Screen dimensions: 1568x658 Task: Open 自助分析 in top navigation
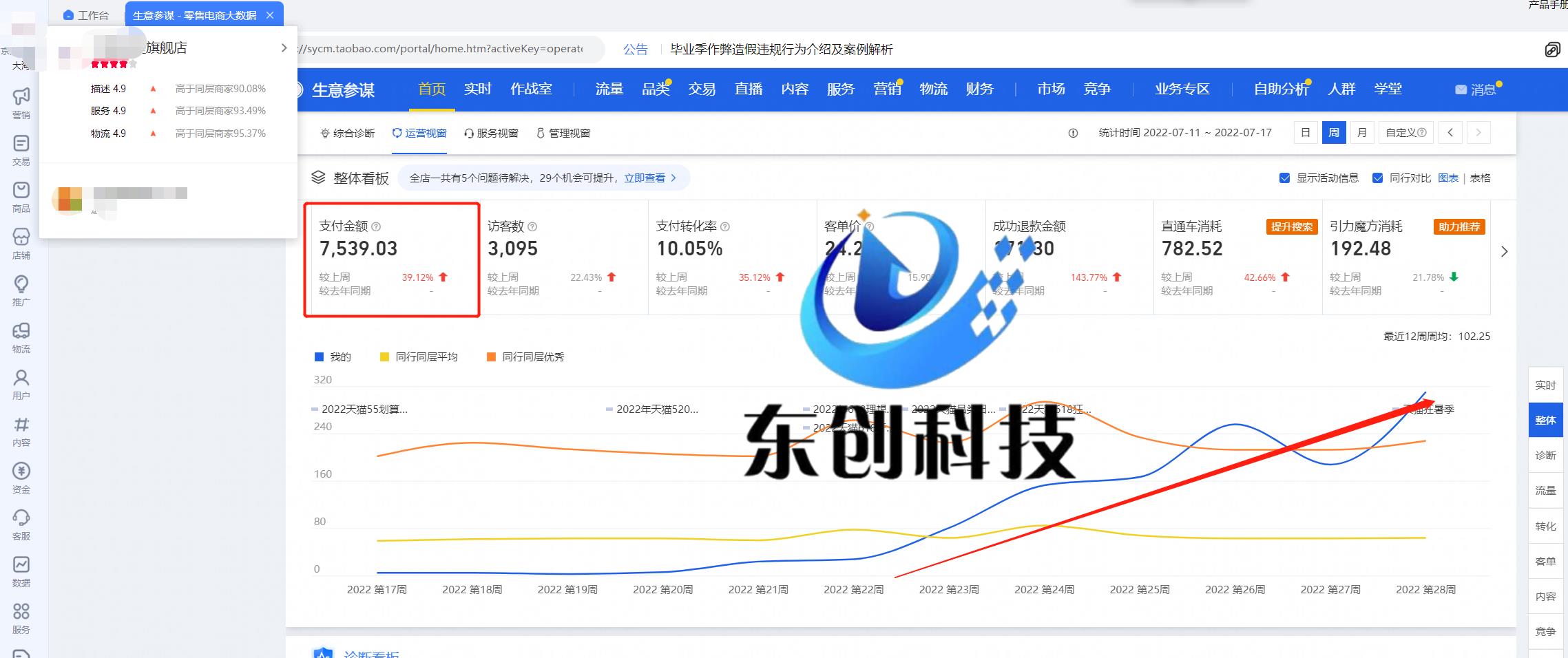(x=1281, y=89)
